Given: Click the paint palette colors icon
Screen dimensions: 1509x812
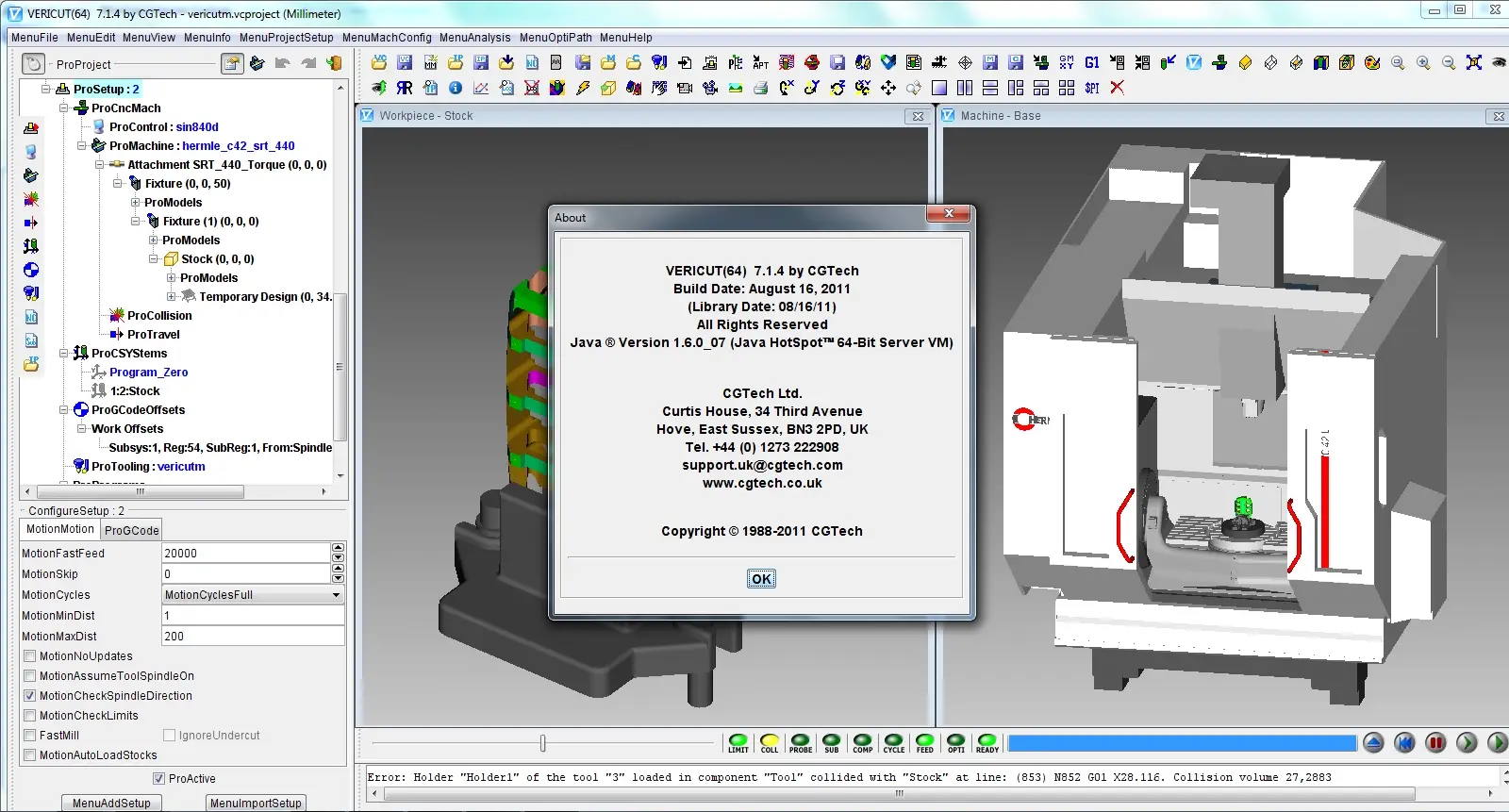Looking at the screenshot, I should click(x=1372, y=62).
